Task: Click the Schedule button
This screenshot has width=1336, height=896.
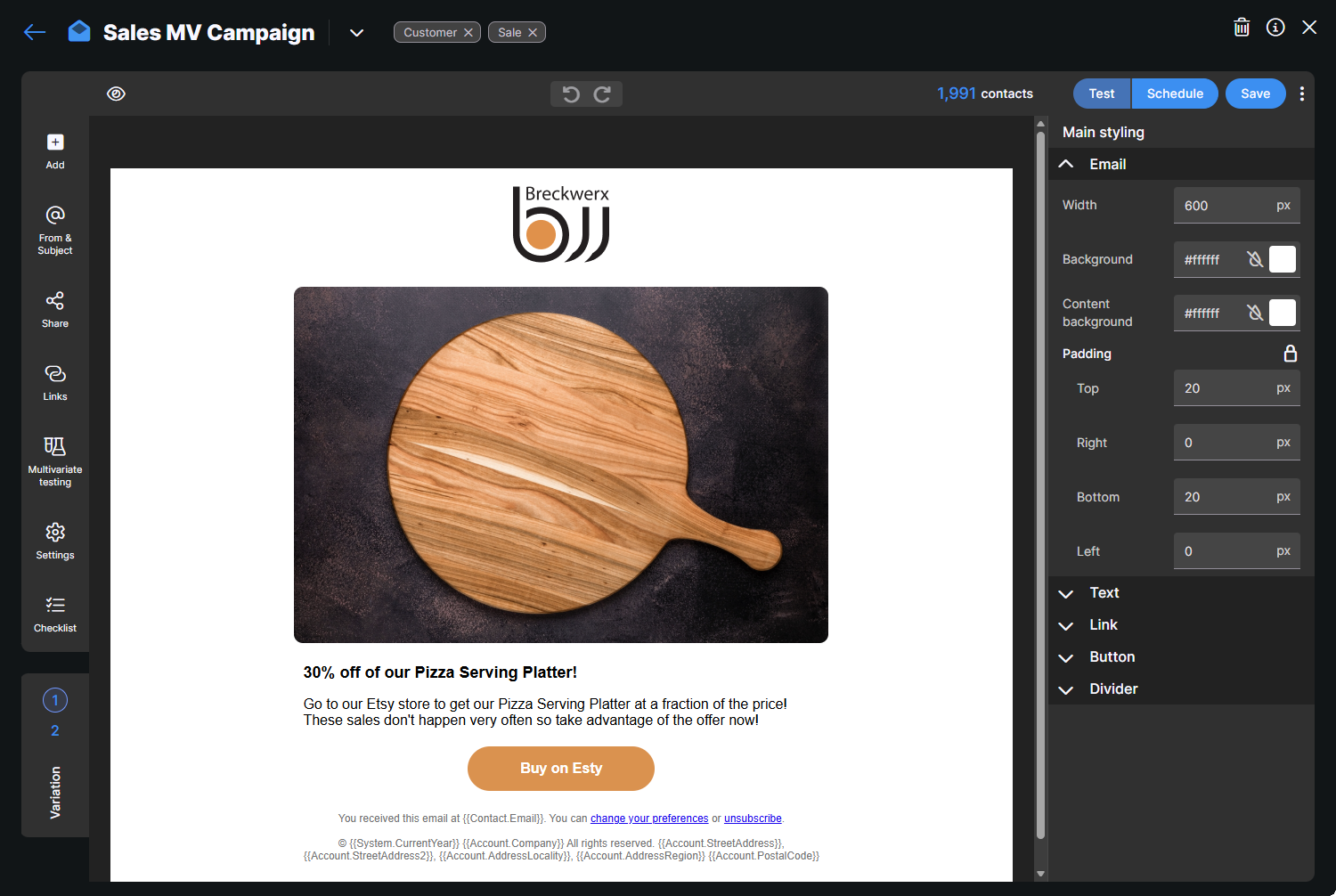Action: [x=1175, y=94]
